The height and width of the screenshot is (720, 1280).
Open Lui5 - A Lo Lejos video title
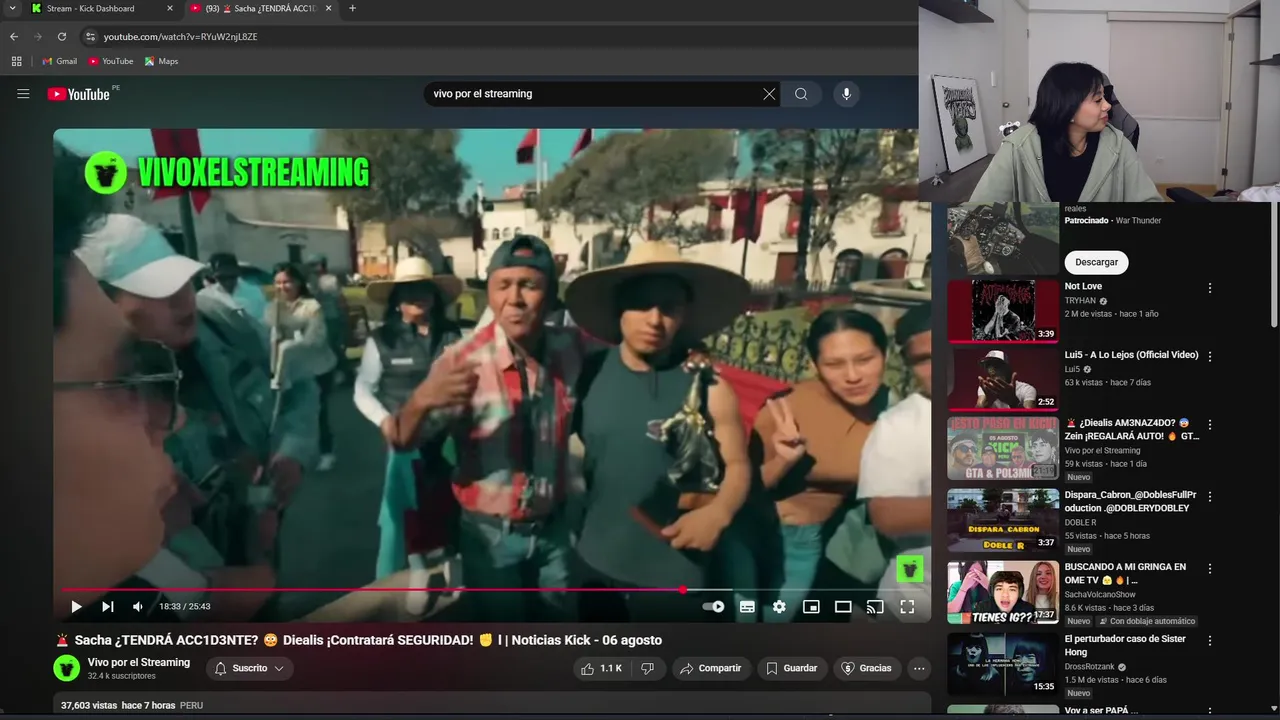(x=1131, y=355)
